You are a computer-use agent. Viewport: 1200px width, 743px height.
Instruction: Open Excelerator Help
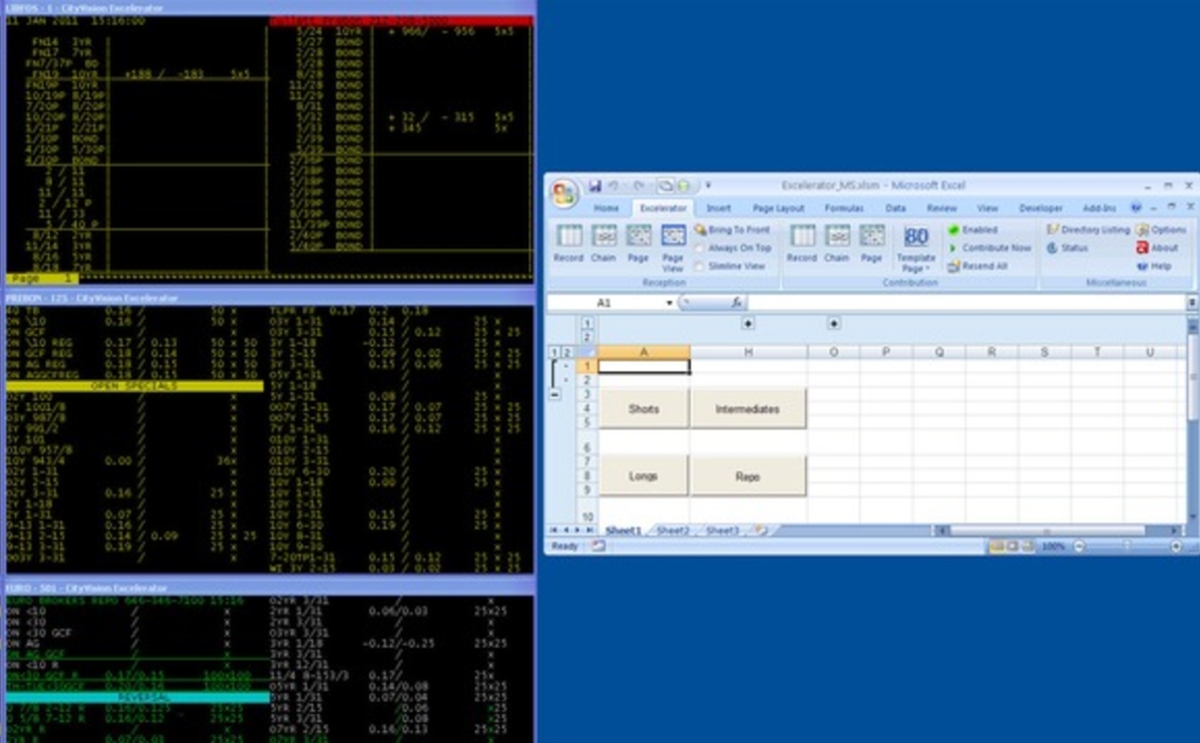click(x=1155, y=266)
